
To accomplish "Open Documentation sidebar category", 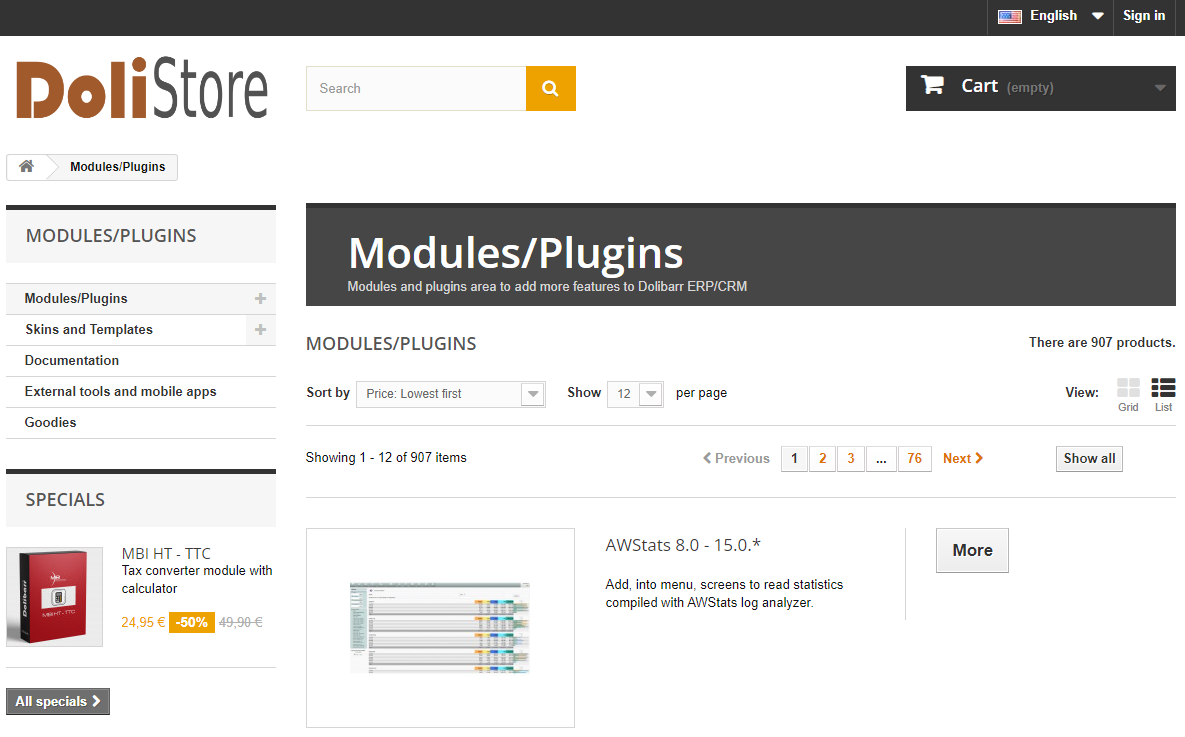I will (72, 361).
